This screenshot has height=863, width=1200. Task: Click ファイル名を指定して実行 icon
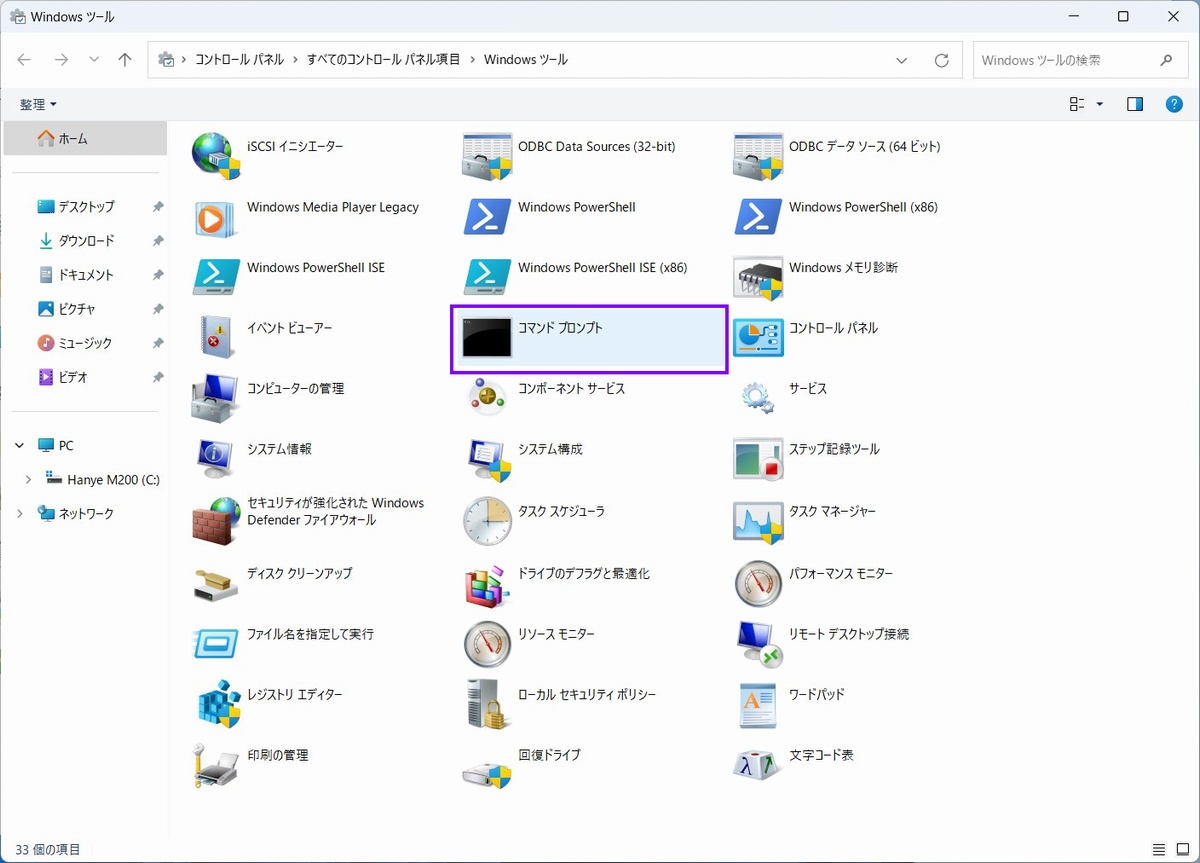[216, 643]
